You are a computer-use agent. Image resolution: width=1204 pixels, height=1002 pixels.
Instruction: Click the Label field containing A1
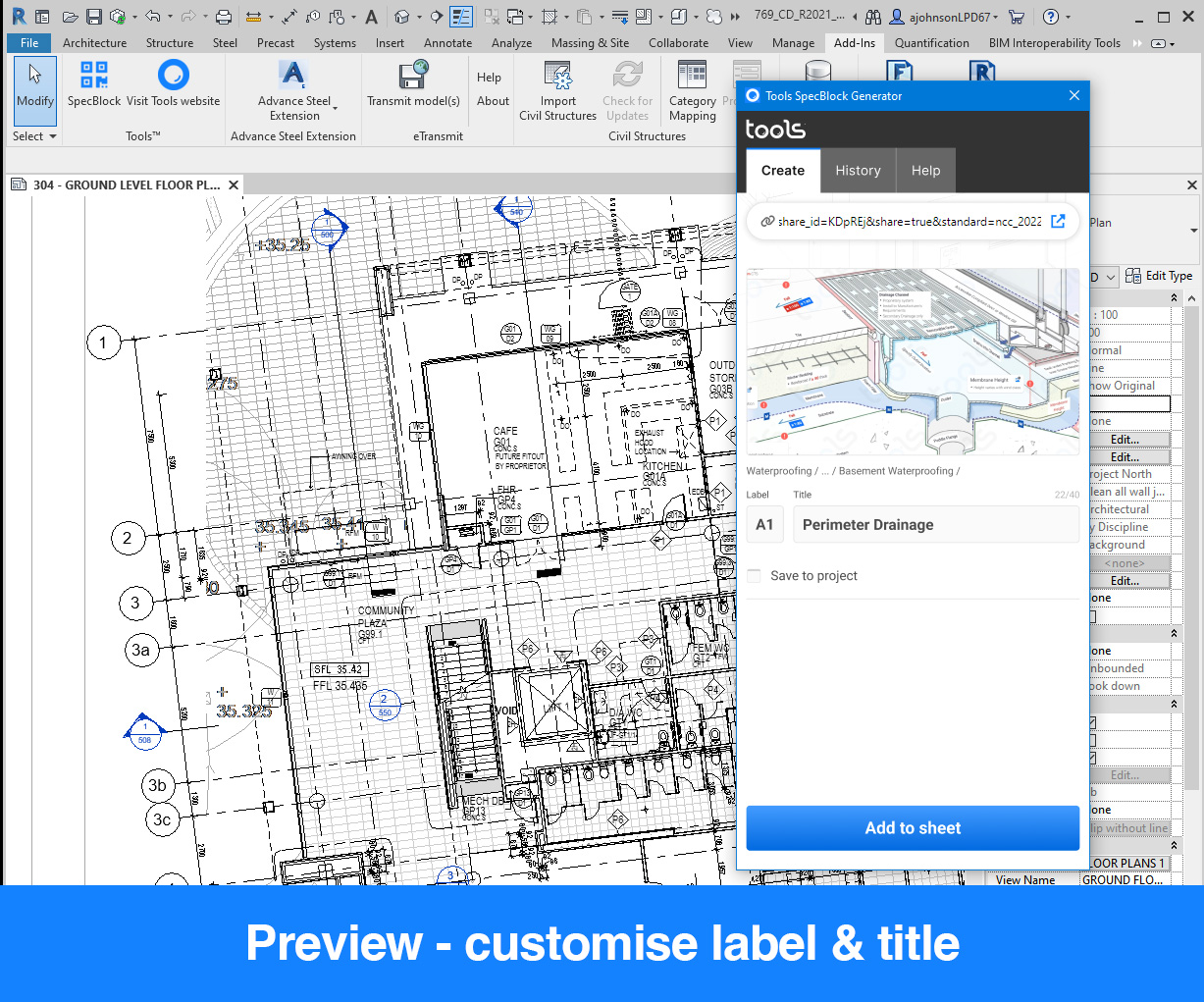pos(764,525)
